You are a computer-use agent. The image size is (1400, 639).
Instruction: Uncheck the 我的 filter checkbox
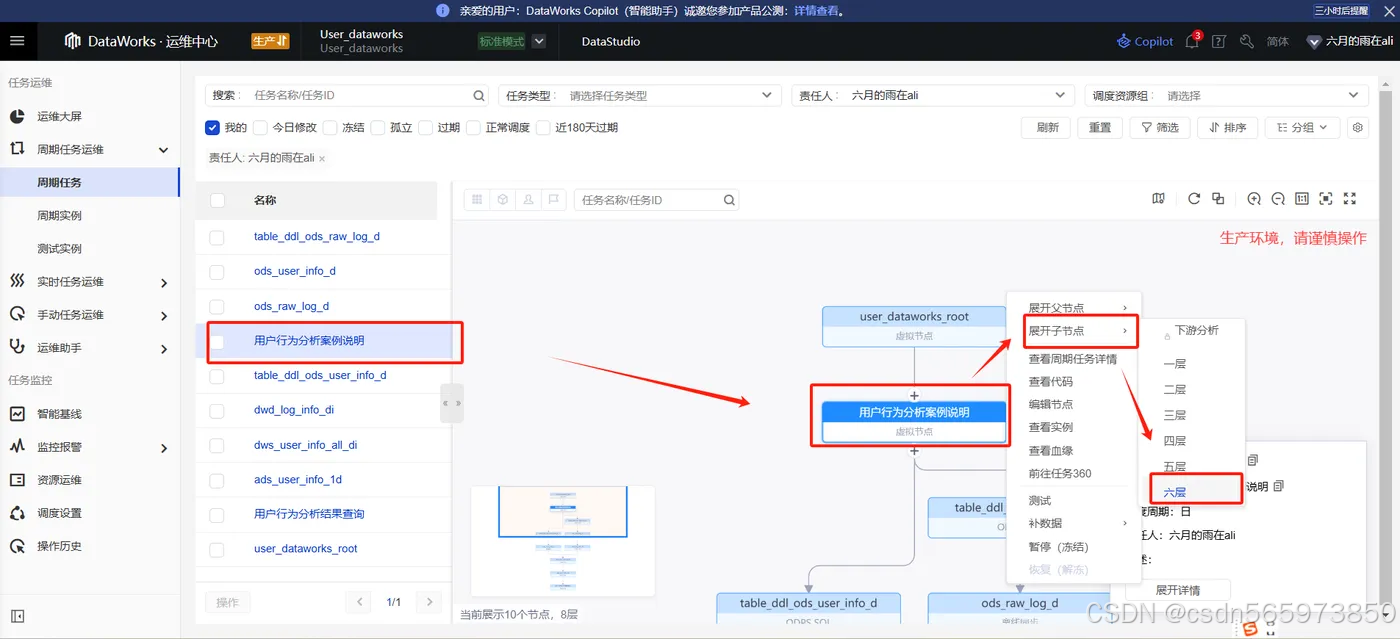point(213,127)
